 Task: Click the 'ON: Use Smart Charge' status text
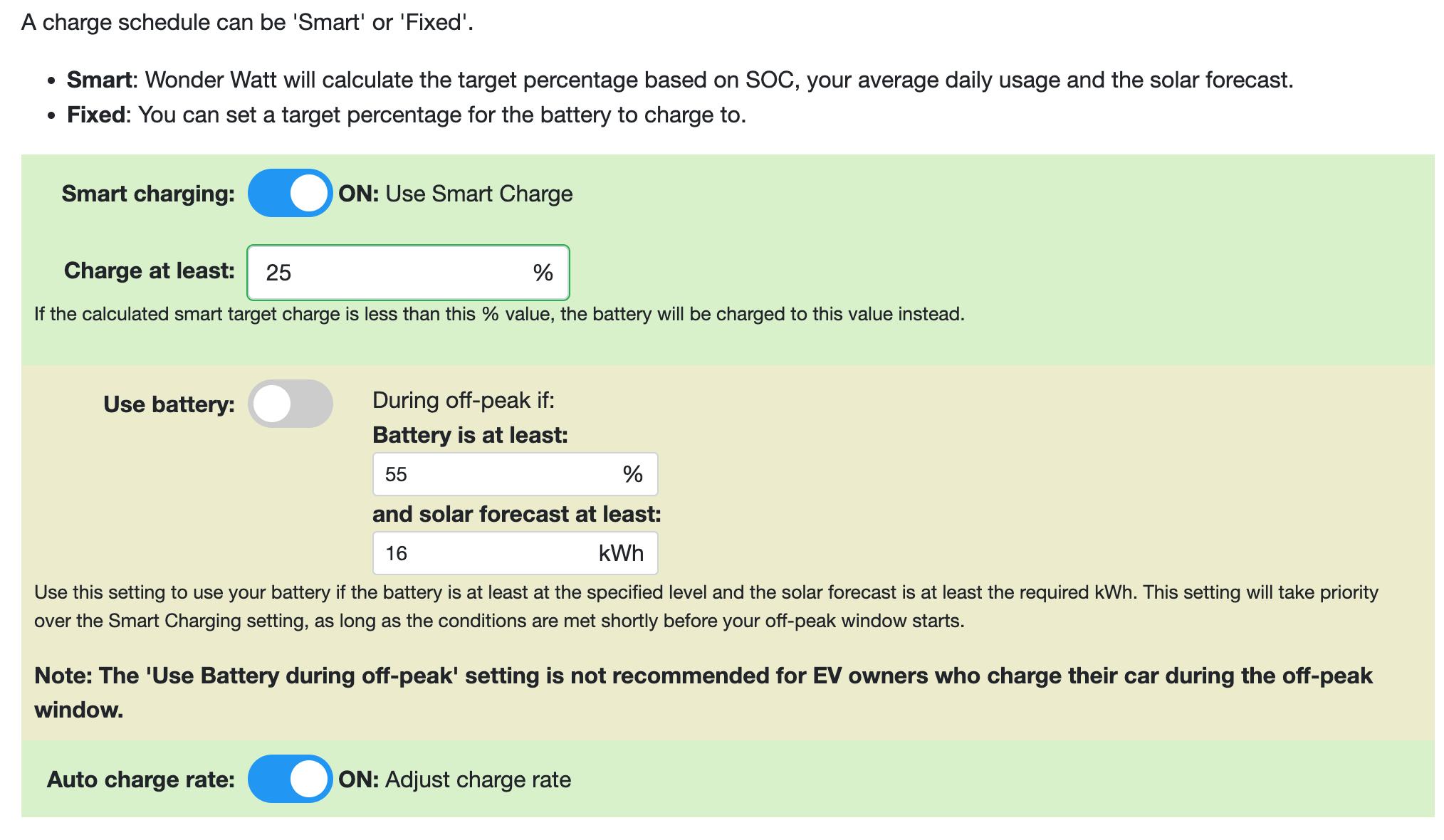point(456,194)
